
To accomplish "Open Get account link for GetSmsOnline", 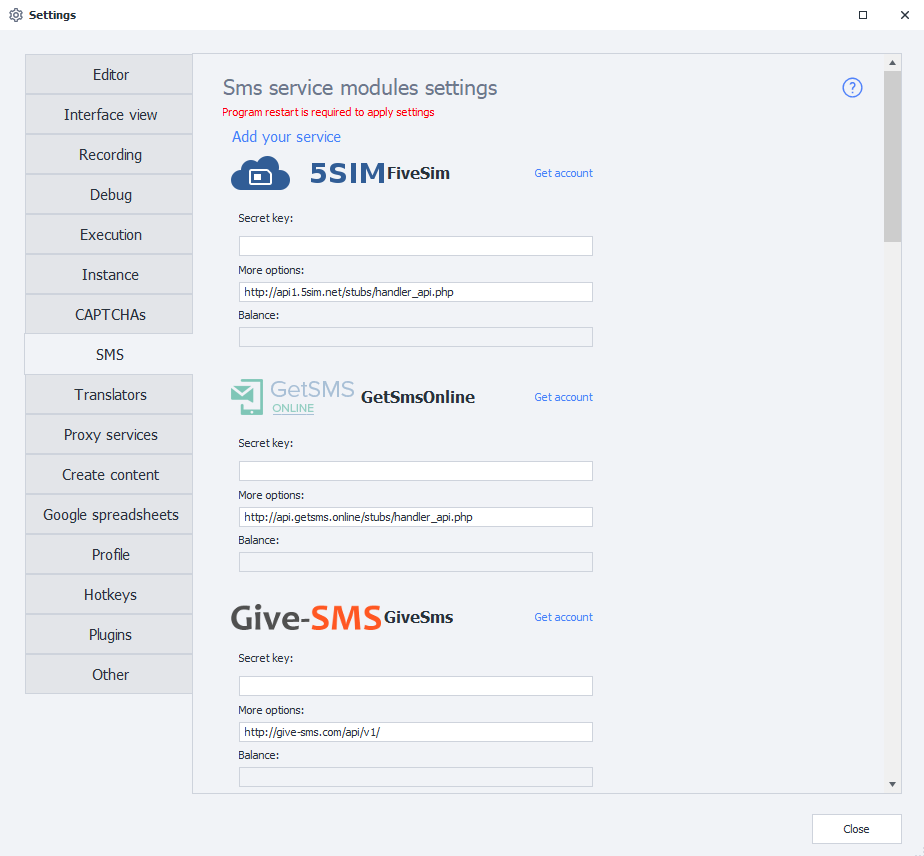I will (563, 397).
